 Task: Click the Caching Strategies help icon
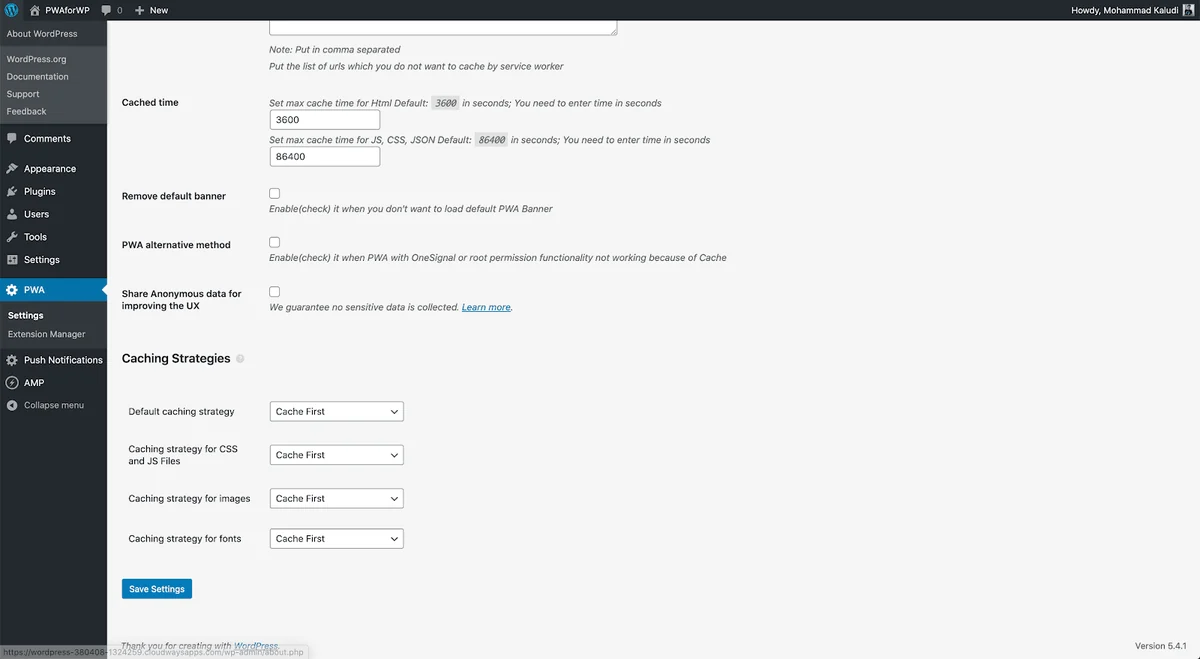240,359
